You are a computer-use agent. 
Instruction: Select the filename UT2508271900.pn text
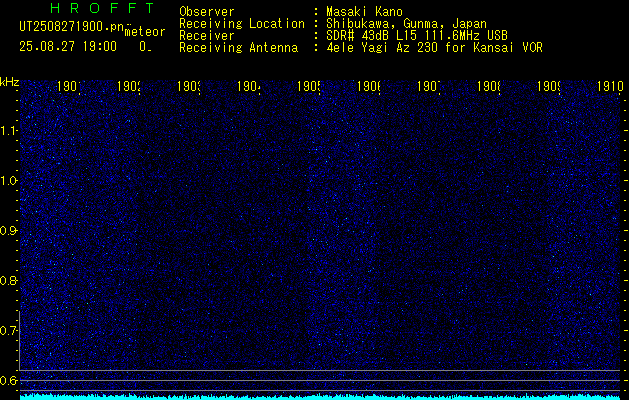pyautogui.click(x=72, y=27)
